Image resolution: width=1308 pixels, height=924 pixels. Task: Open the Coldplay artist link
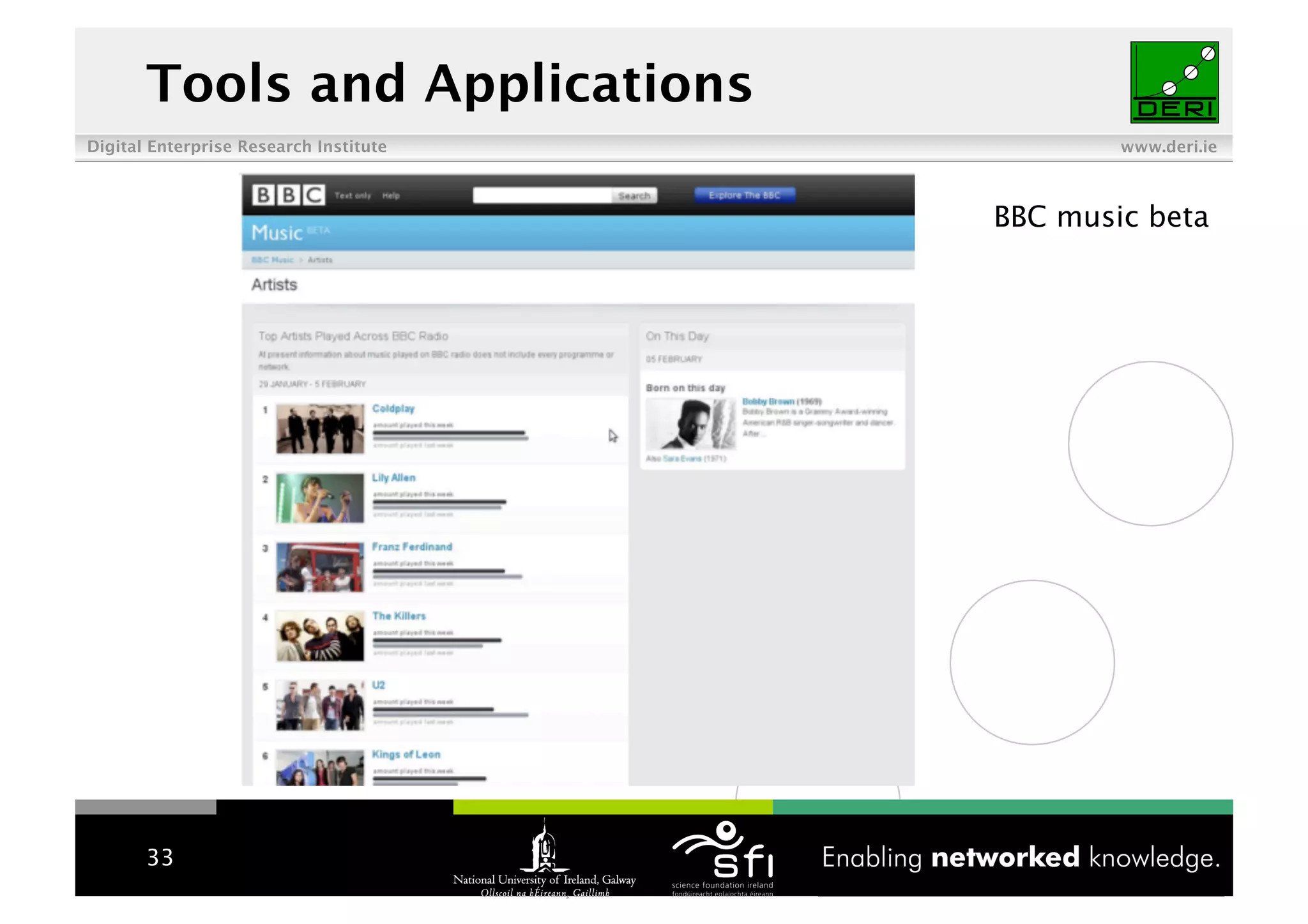coord(393,409)
